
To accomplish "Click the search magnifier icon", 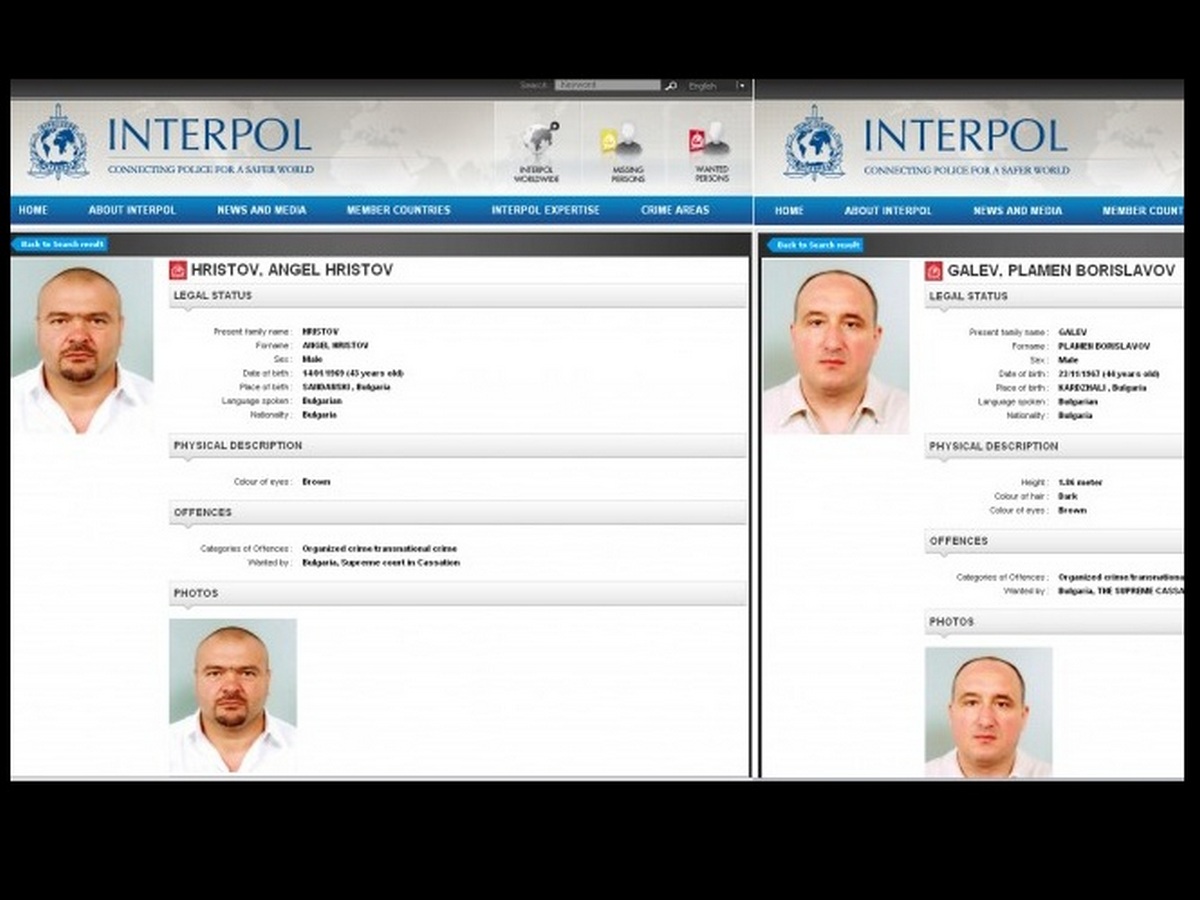I will click(671, 86).
